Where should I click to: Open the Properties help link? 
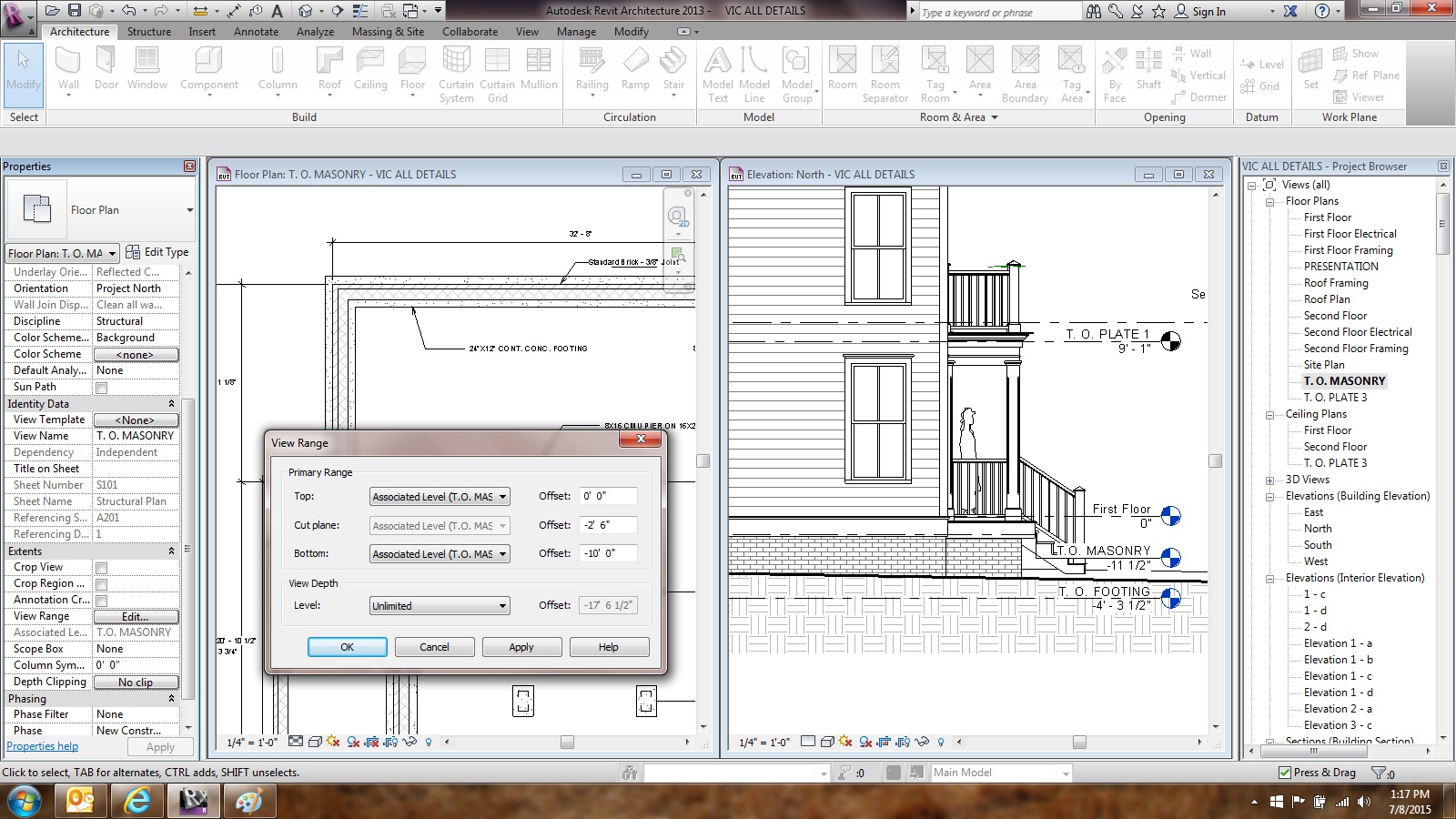pyautogui.click(x=43, y=746)
